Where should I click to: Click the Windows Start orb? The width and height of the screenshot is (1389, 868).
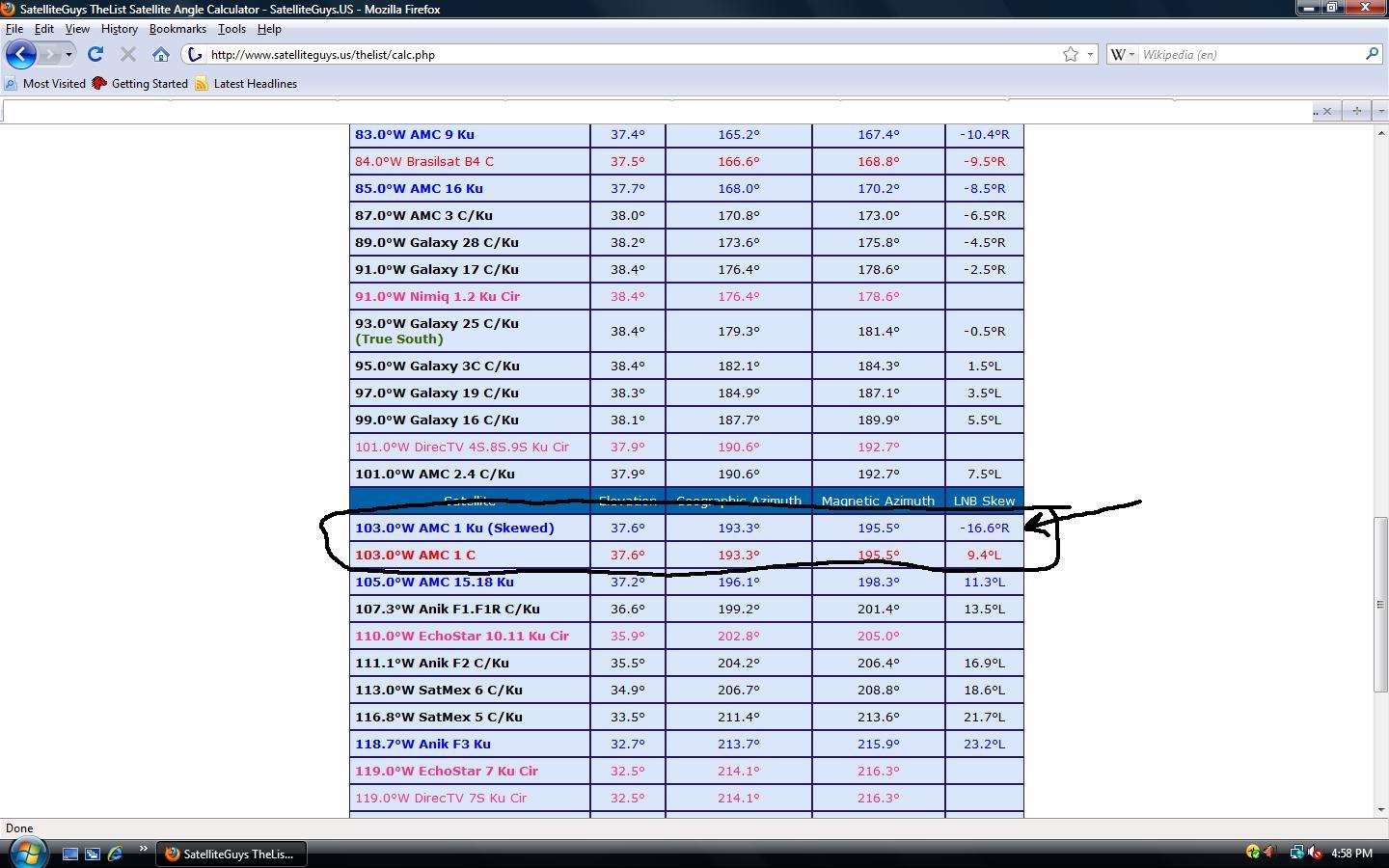(x=27, y=853)
